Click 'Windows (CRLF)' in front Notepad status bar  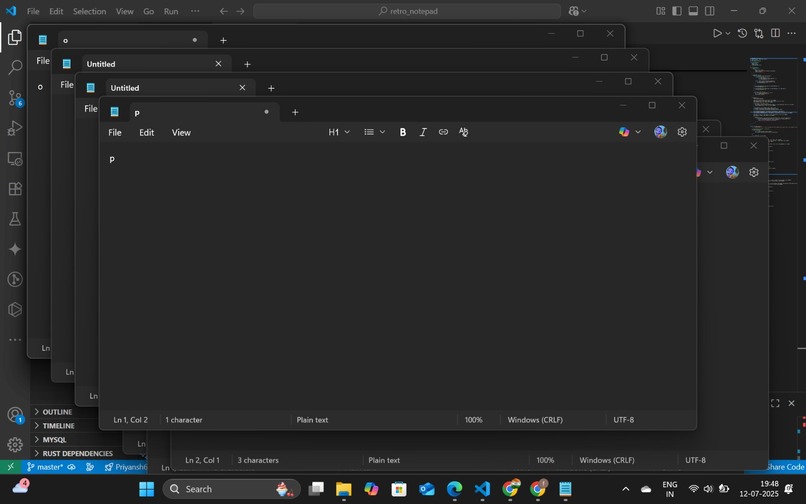pos(535,420)
